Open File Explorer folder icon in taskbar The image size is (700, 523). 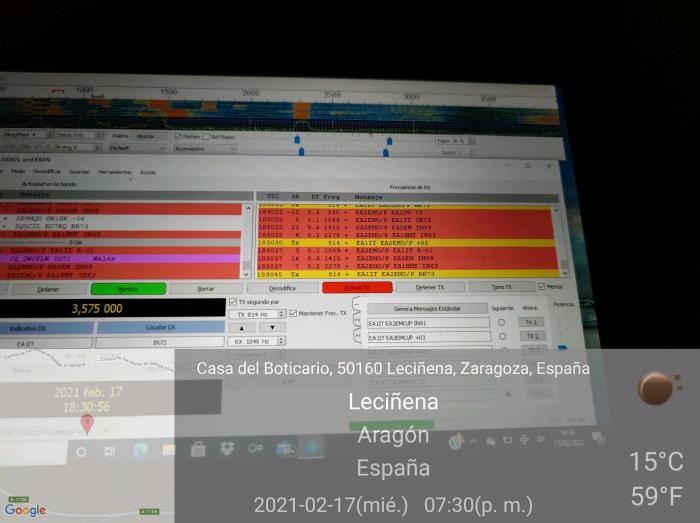[x=169, y=450]
